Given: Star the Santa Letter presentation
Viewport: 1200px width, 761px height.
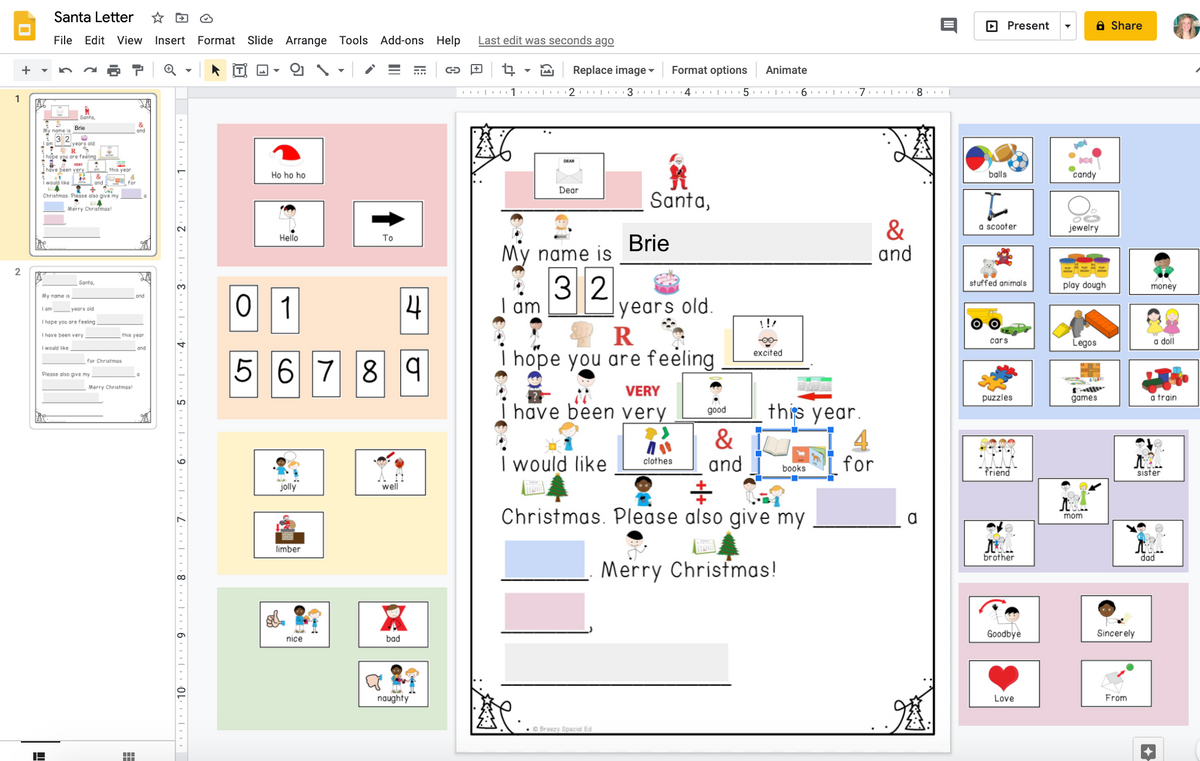Looking at the screenshot, I should click(x=156, y=17).
